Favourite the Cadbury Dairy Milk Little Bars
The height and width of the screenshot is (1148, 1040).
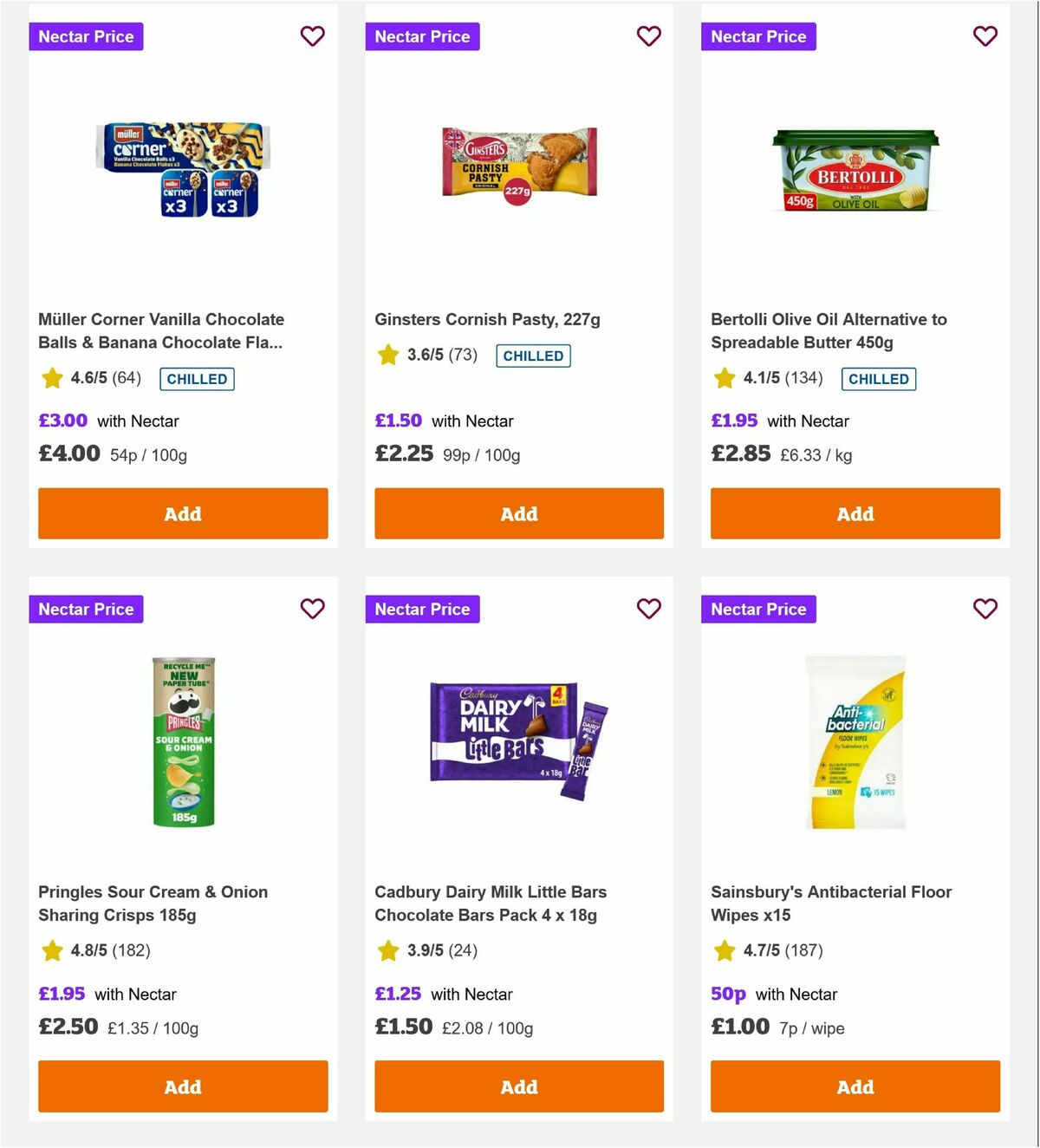pos(648,610)
